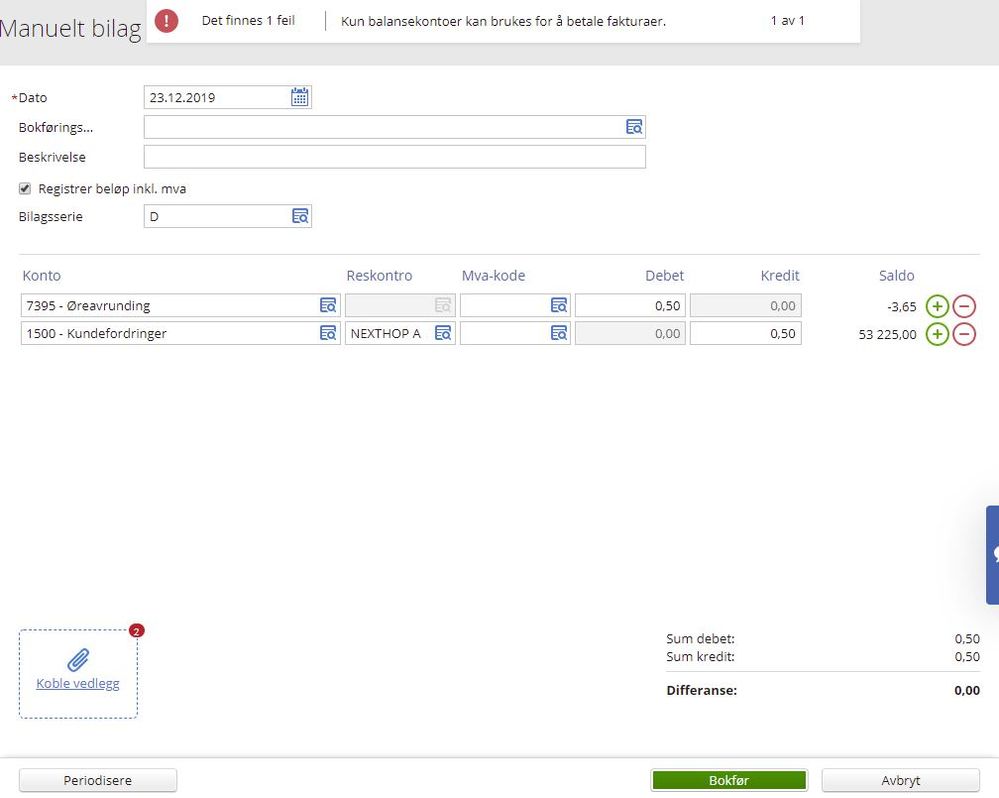Click the Kredit field in Kundefordringer row
Screen dimensions: 999x798
click(x=745, y=334)
